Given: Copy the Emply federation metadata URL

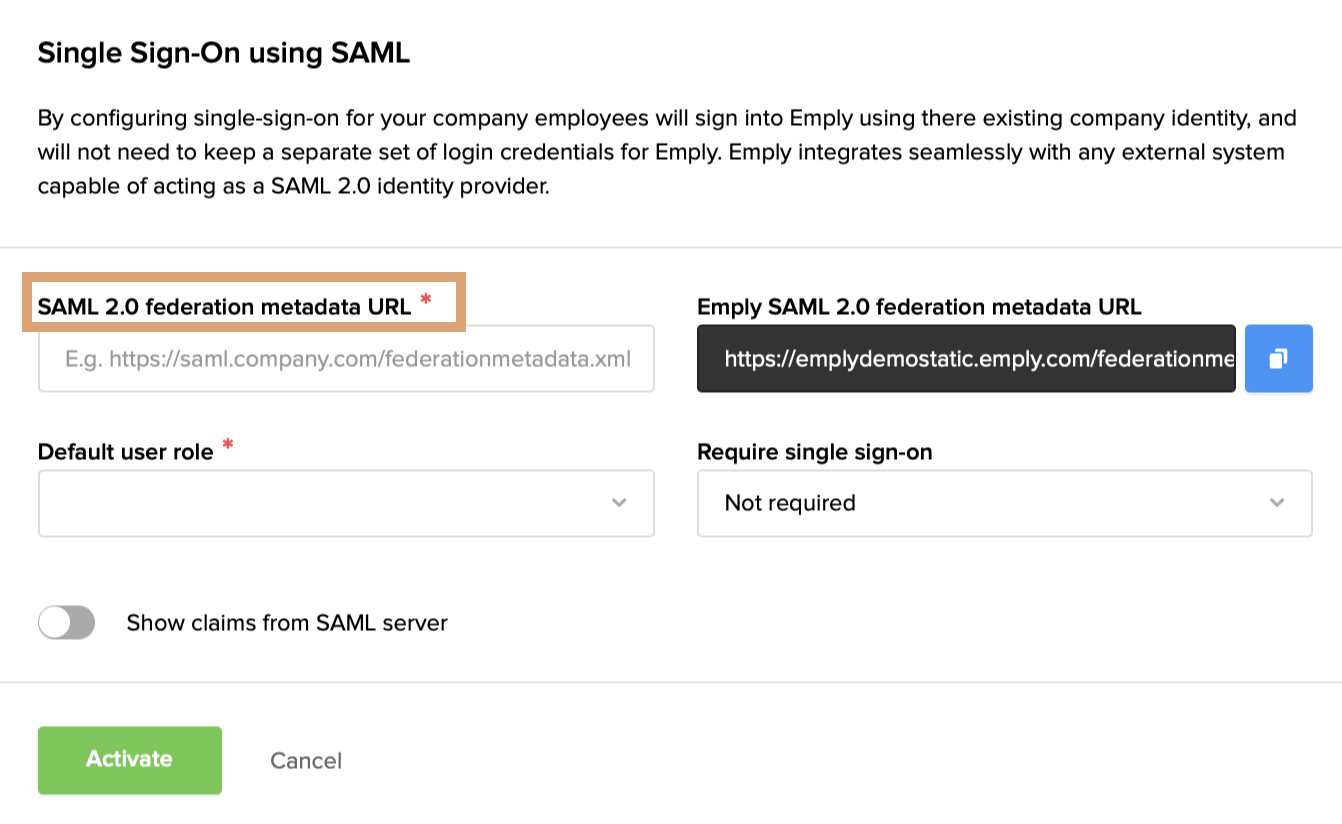Looking at the screenshot, I should [x=1278, y=358].
